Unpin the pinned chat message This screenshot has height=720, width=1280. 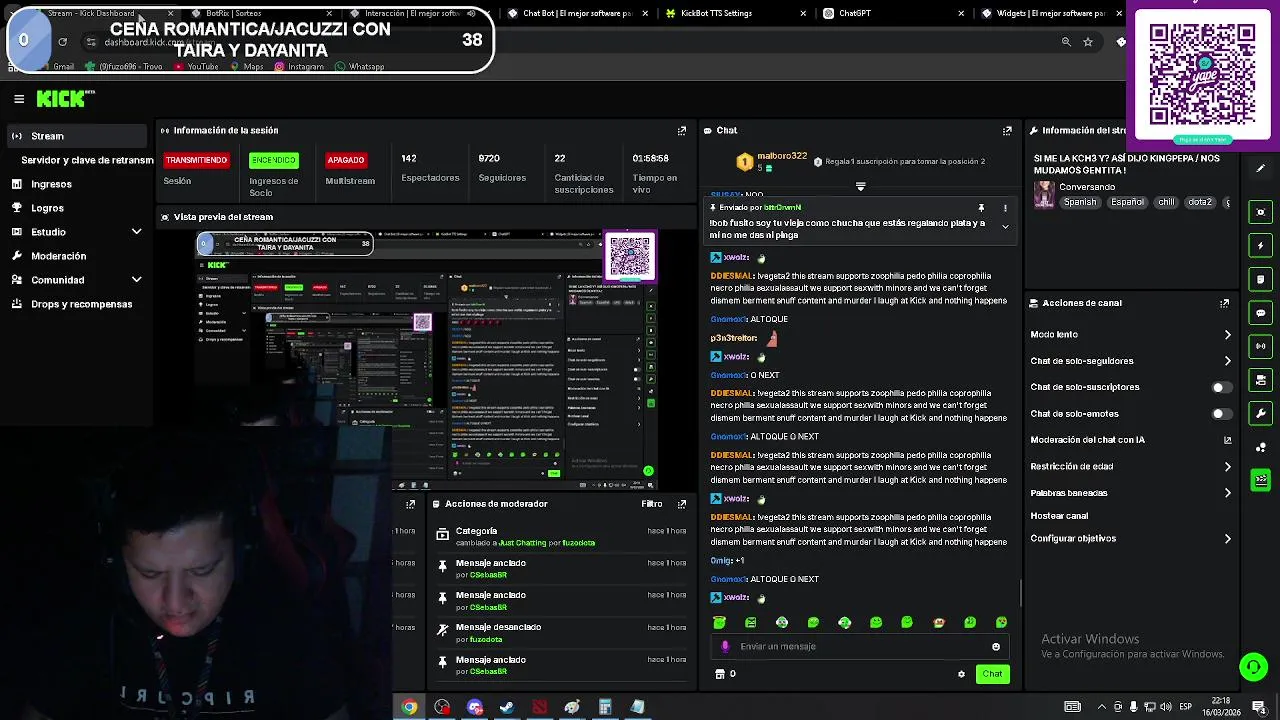click(x=981, y=208)
